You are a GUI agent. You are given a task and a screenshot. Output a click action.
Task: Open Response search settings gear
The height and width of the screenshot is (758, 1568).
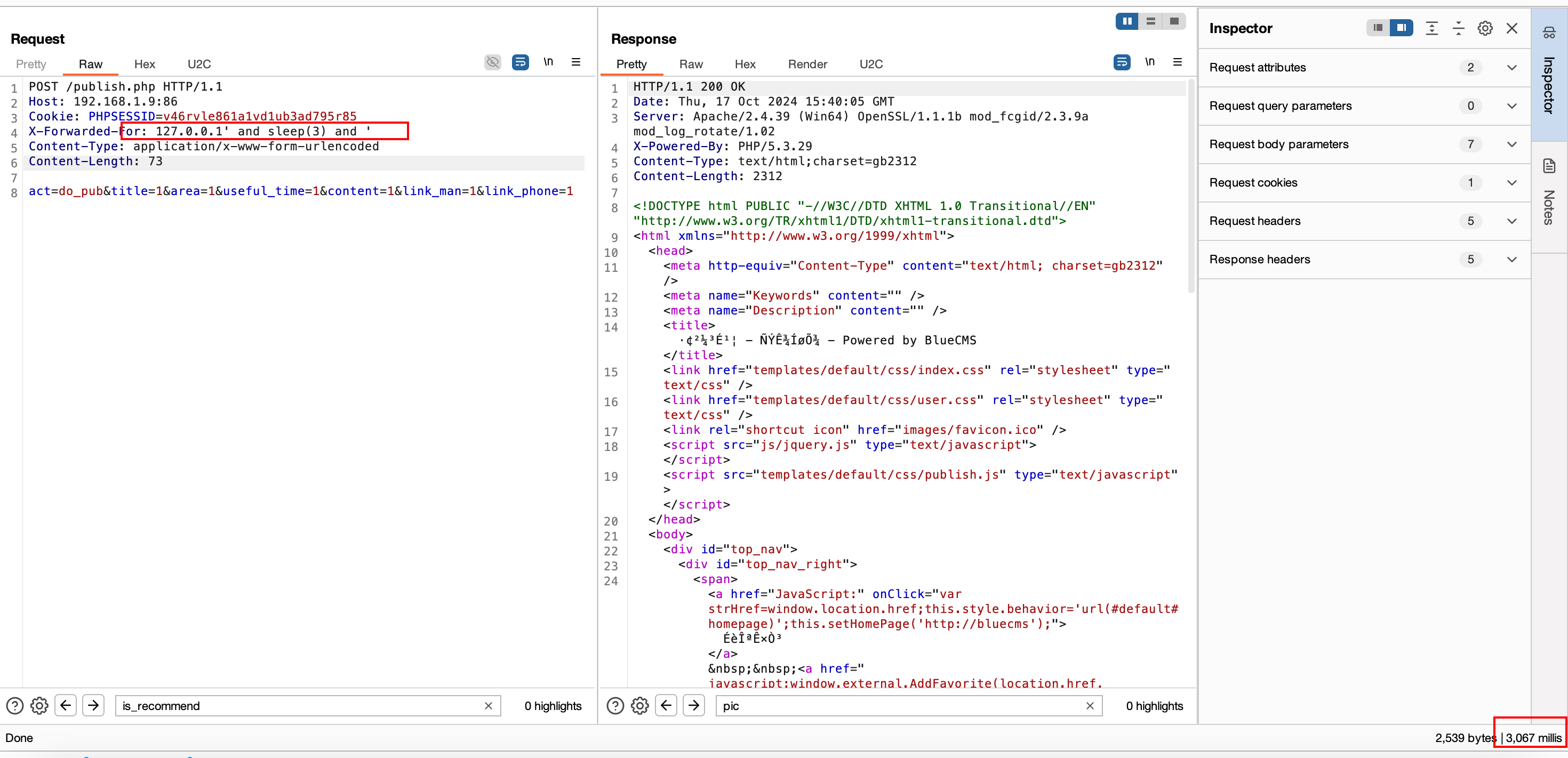click(x=640, y=706)
